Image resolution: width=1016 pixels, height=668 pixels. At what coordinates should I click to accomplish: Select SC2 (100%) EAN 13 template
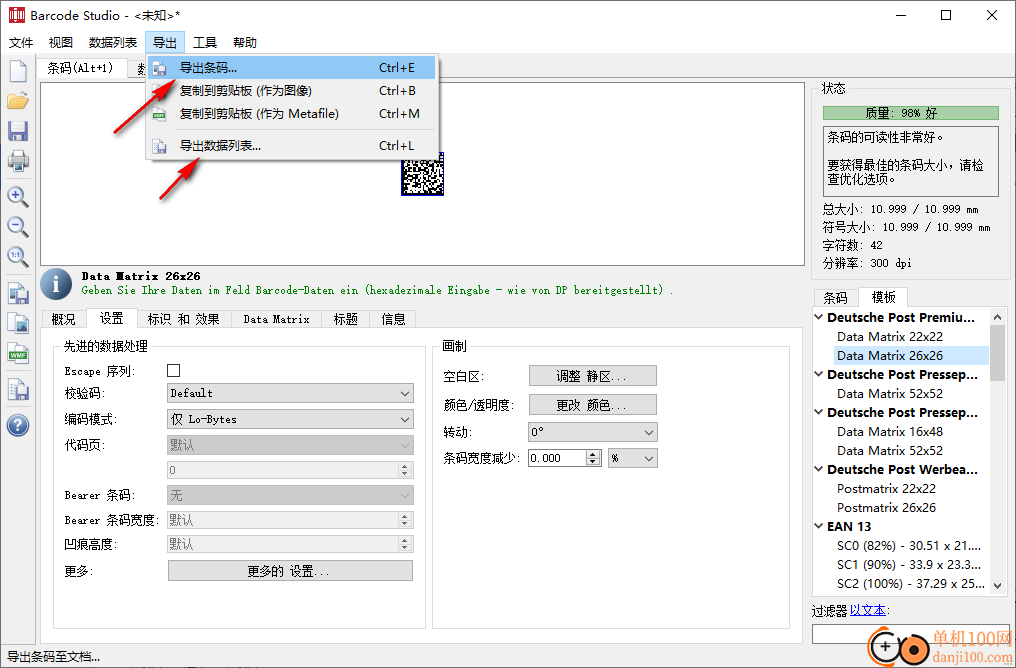coord(910,584)
